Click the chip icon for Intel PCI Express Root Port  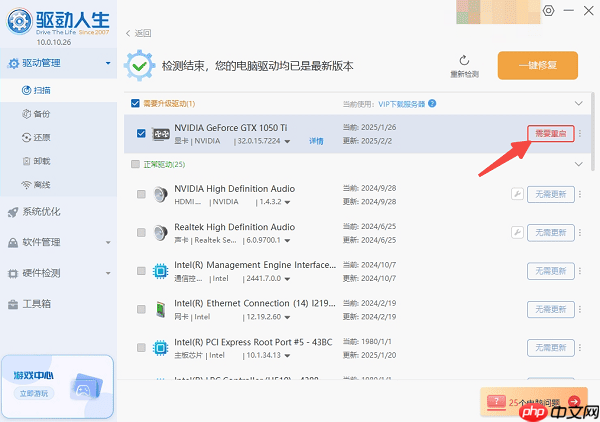click(160, 348)
